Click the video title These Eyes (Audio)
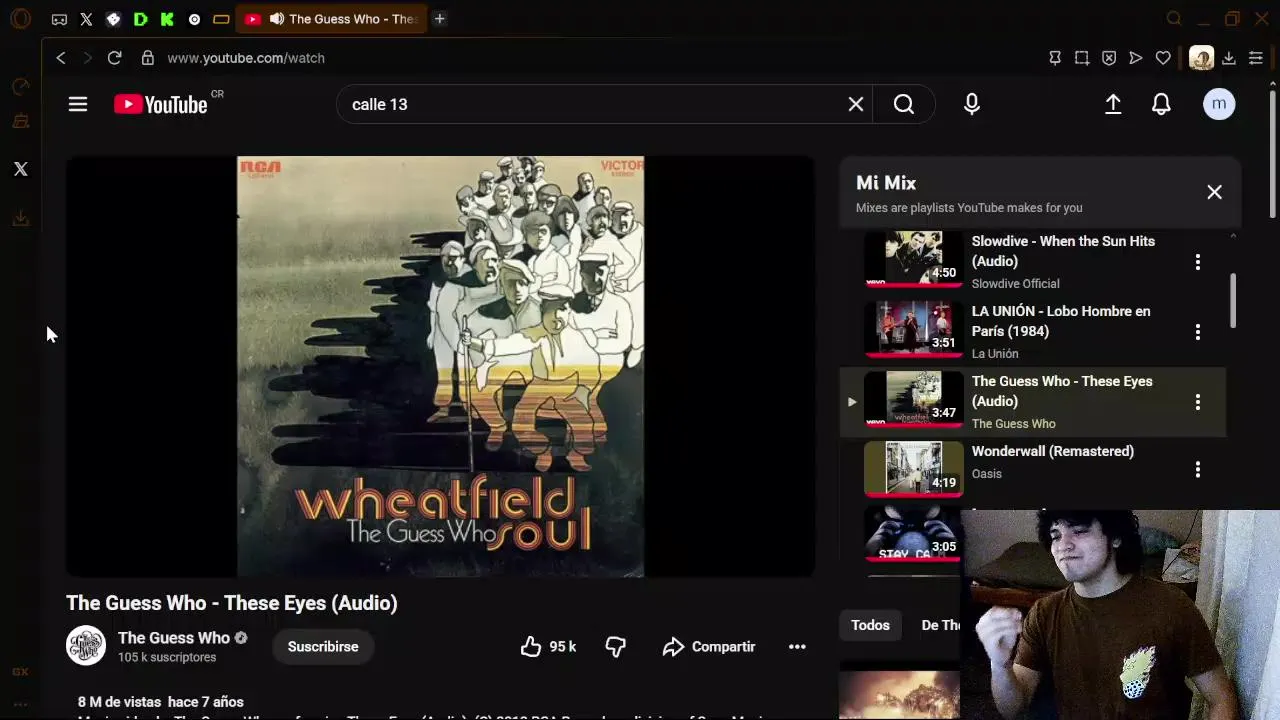The image size is (1280, 720). point(232,603)
